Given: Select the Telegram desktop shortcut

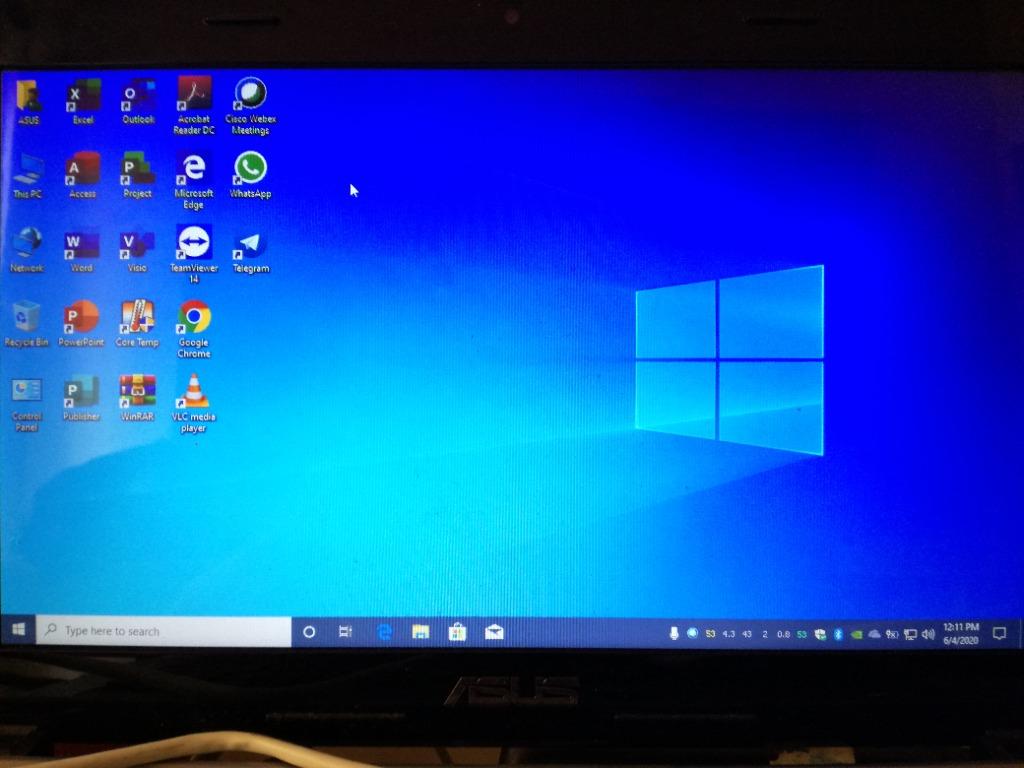Looking at the screenshot, I should [250, 244].
